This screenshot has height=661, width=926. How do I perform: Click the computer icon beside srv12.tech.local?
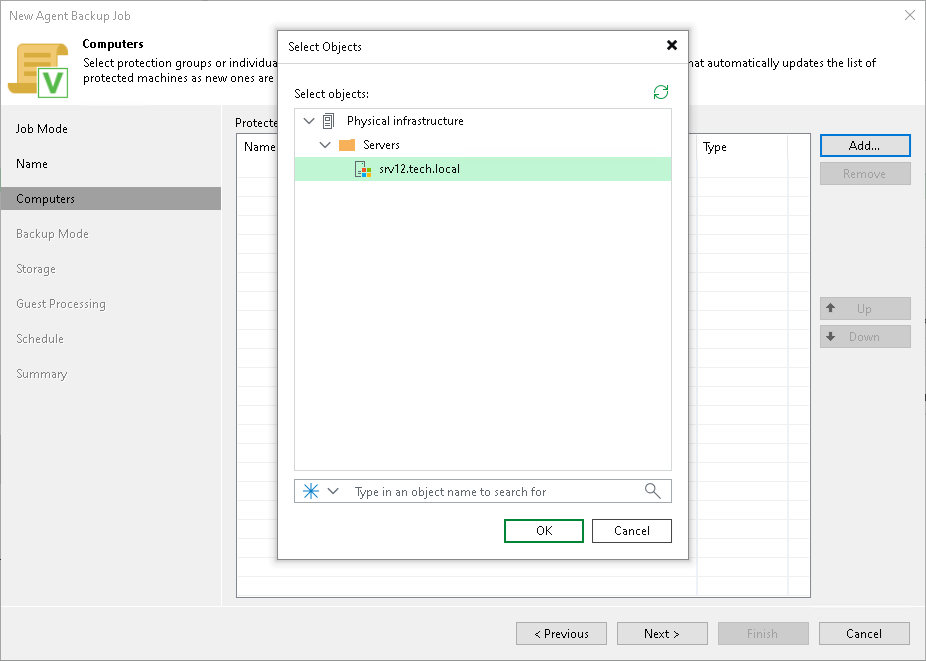point(363,169)
